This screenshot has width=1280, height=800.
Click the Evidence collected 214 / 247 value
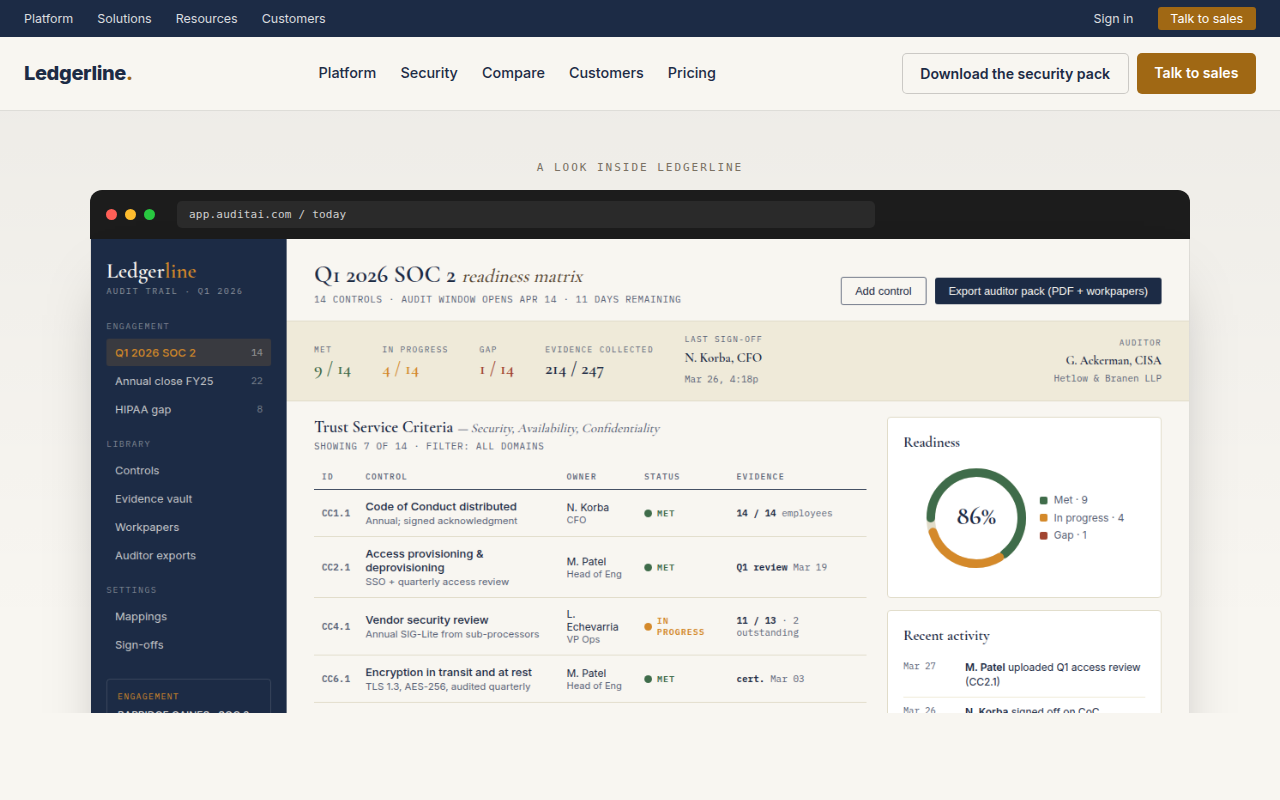(x=575, y=370)
